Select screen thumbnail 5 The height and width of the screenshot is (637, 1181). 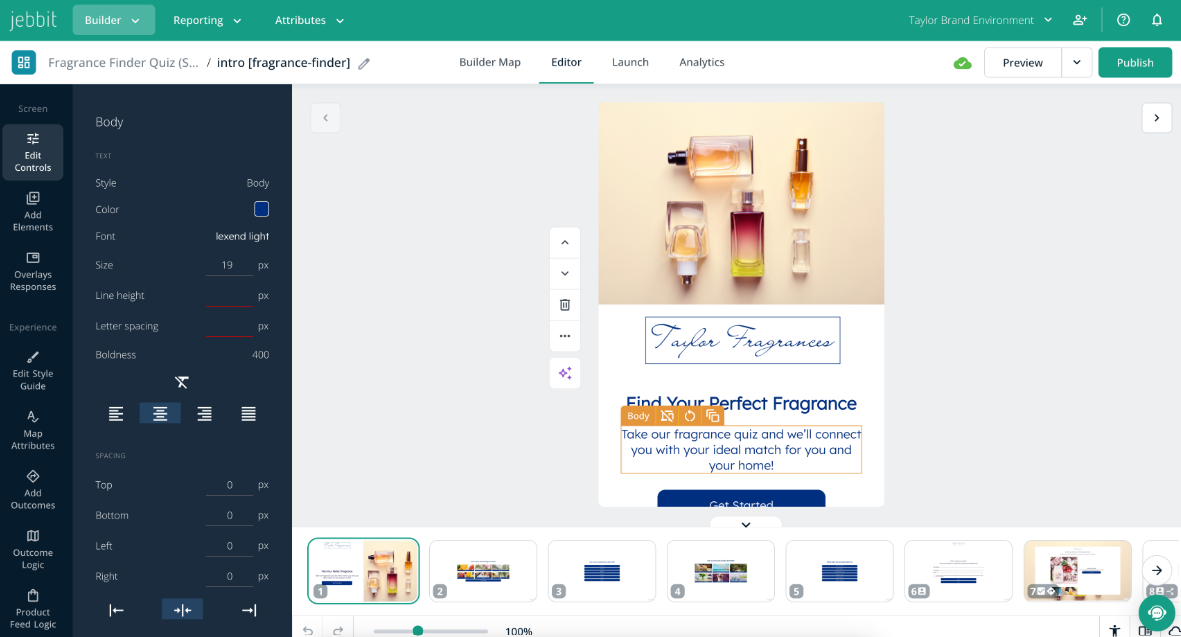click(840, 571)
